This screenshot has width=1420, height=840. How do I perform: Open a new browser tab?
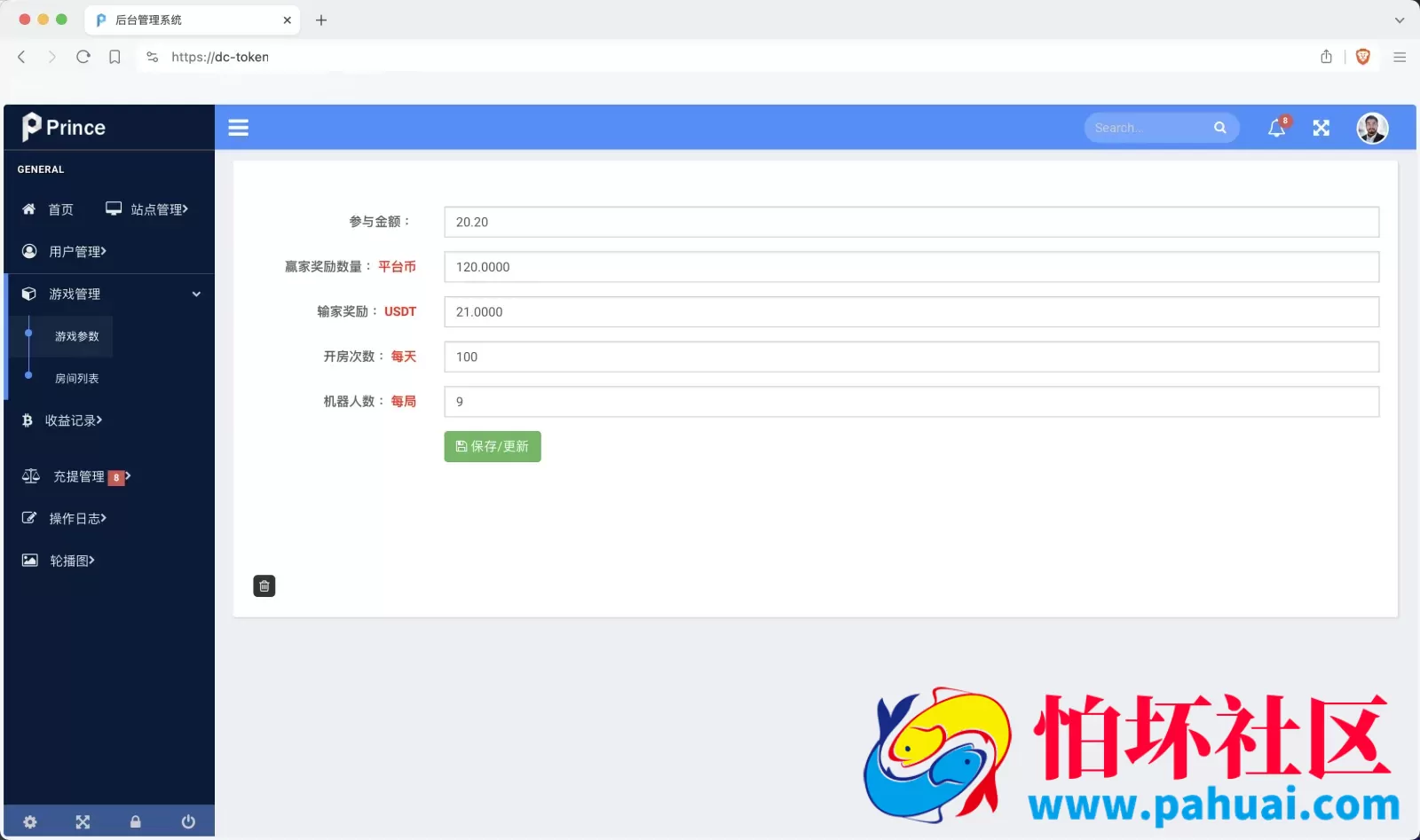[321, 20]
